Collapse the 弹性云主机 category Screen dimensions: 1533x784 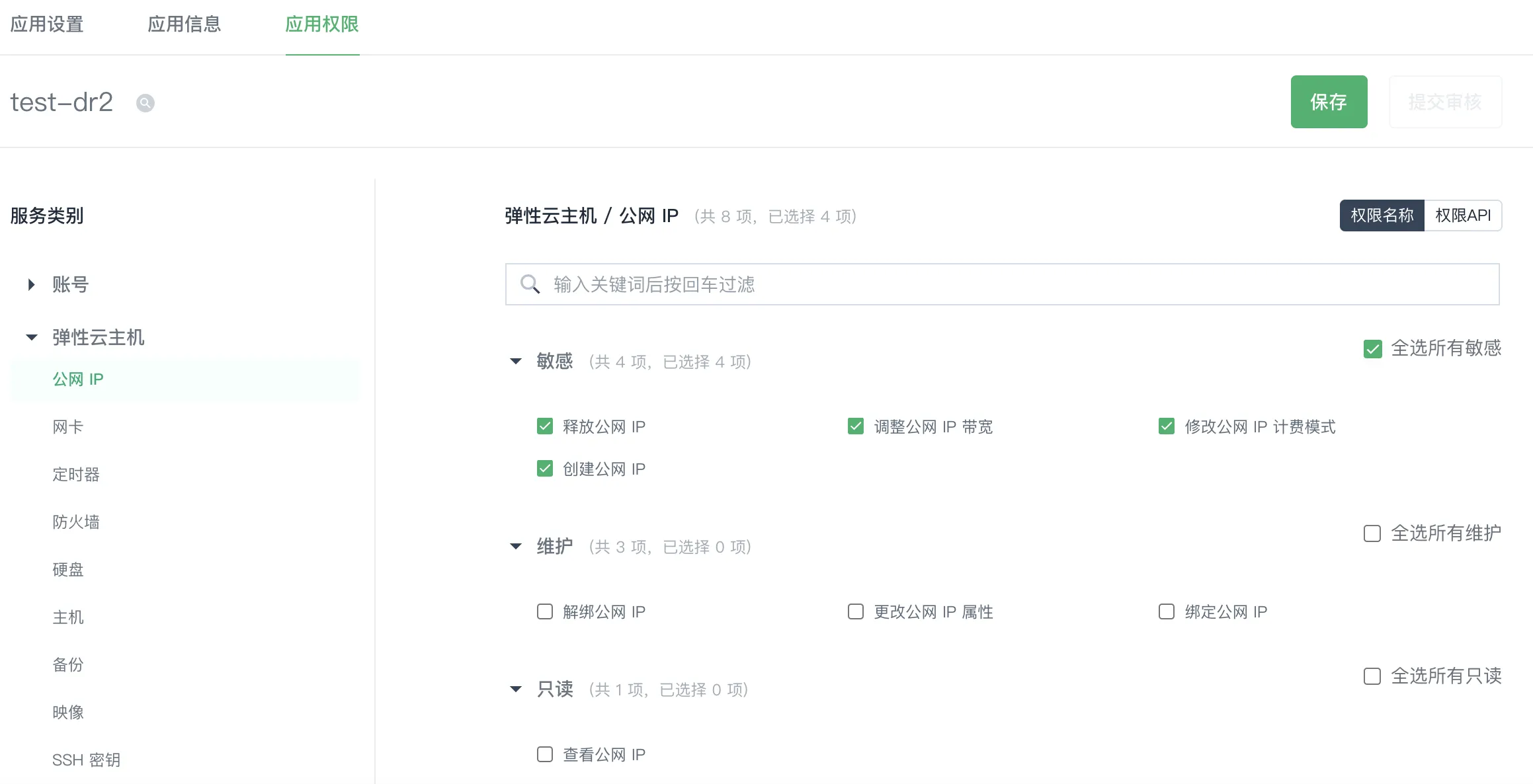coord(31,338)
